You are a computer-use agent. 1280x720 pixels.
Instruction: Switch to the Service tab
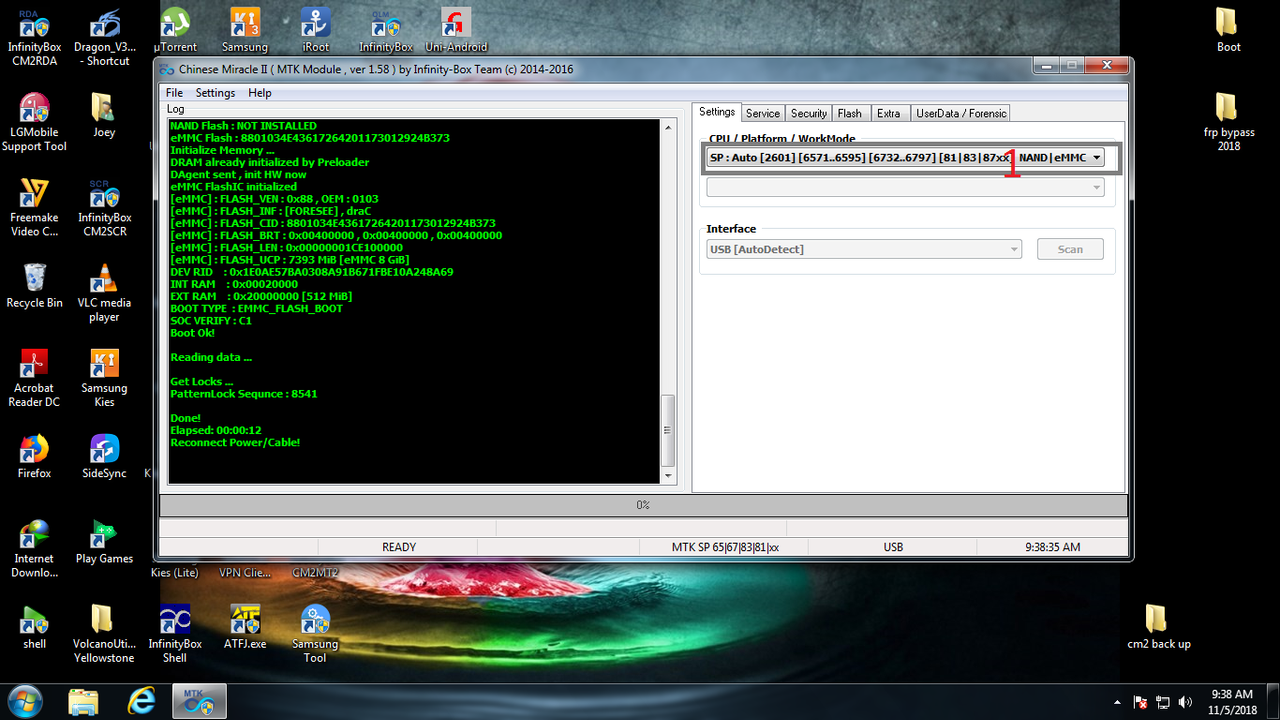point(763,113)
